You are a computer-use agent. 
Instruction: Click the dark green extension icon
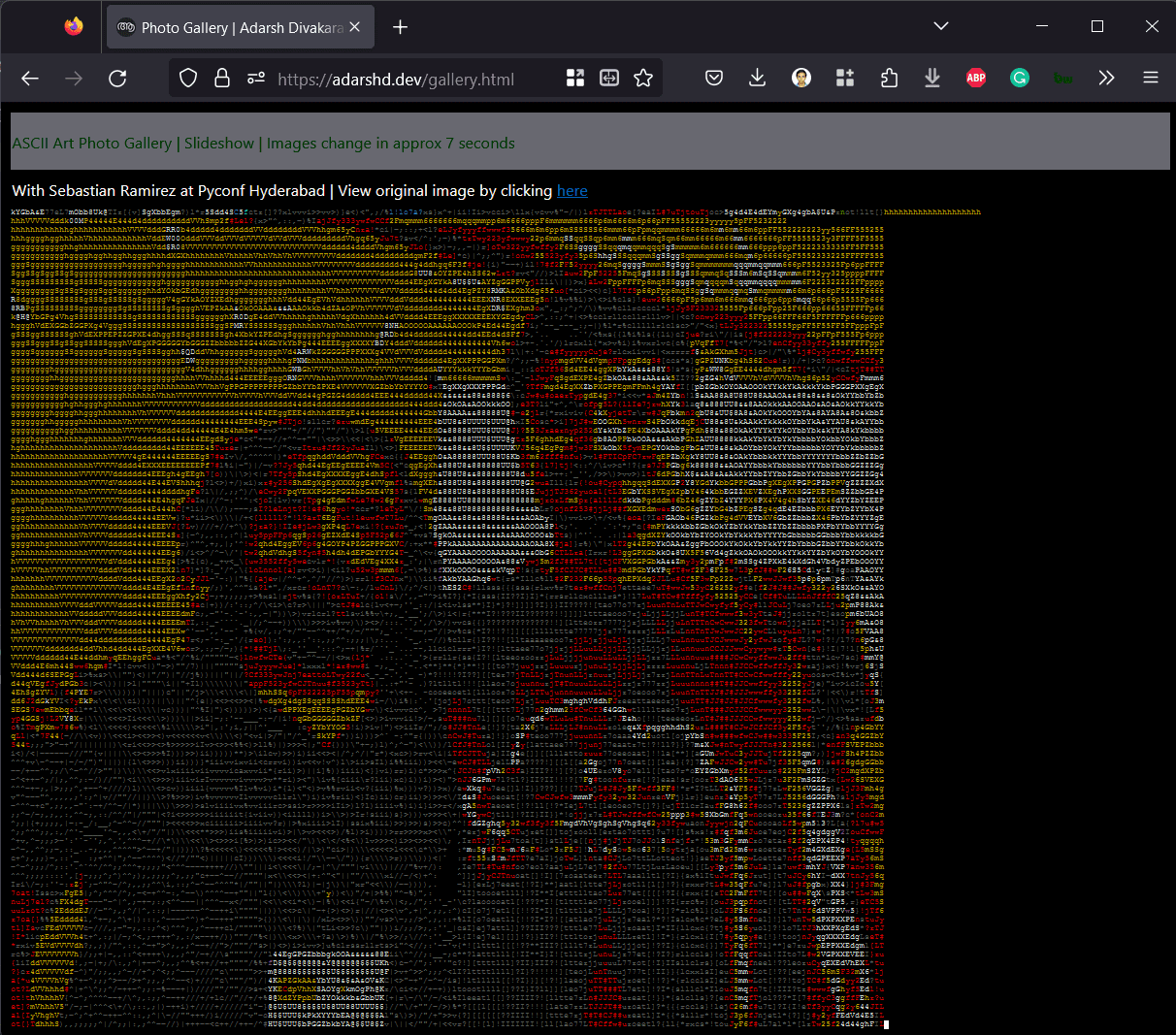1063,79
